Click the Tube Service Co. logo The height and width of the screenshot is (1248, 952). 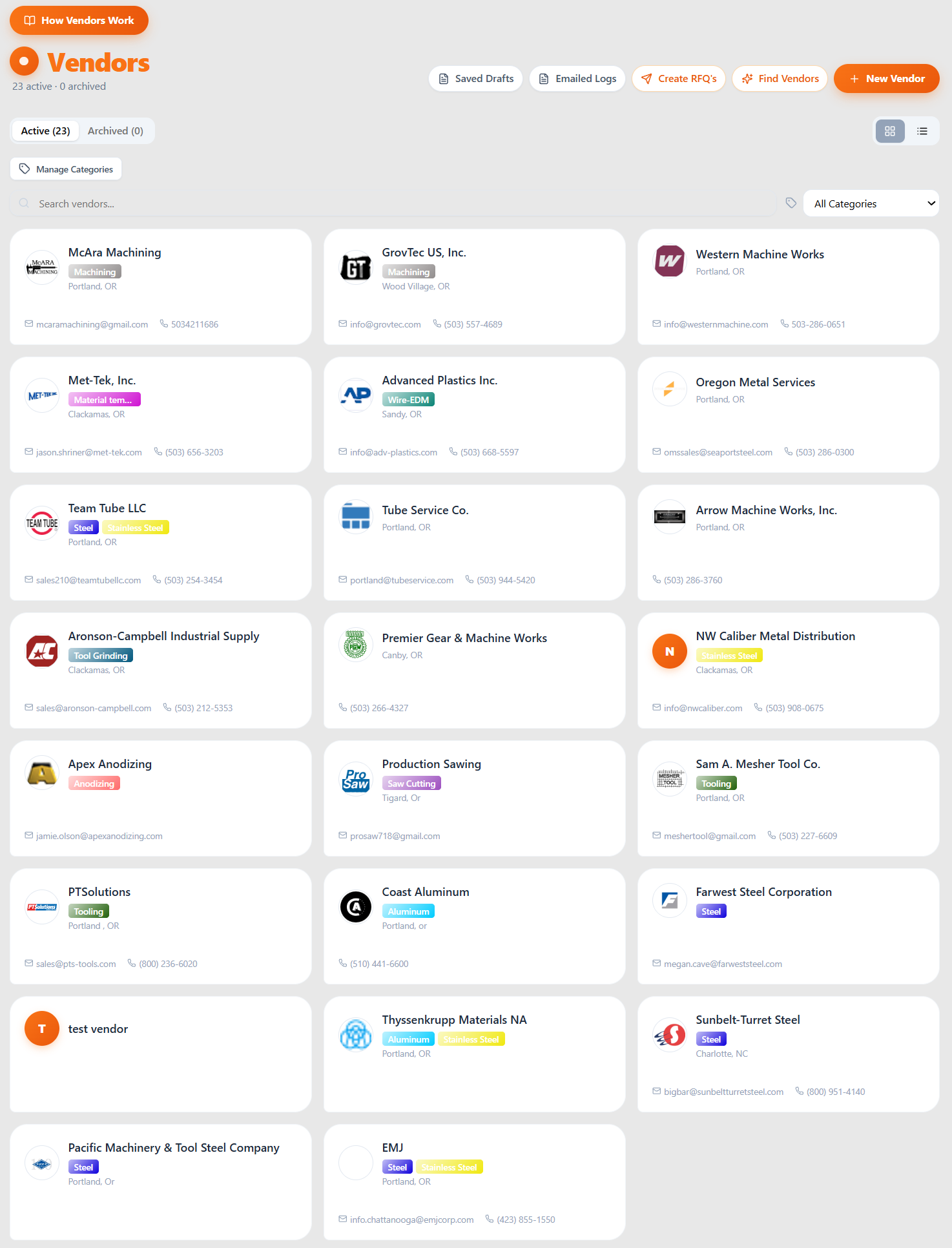pos(356,517)
